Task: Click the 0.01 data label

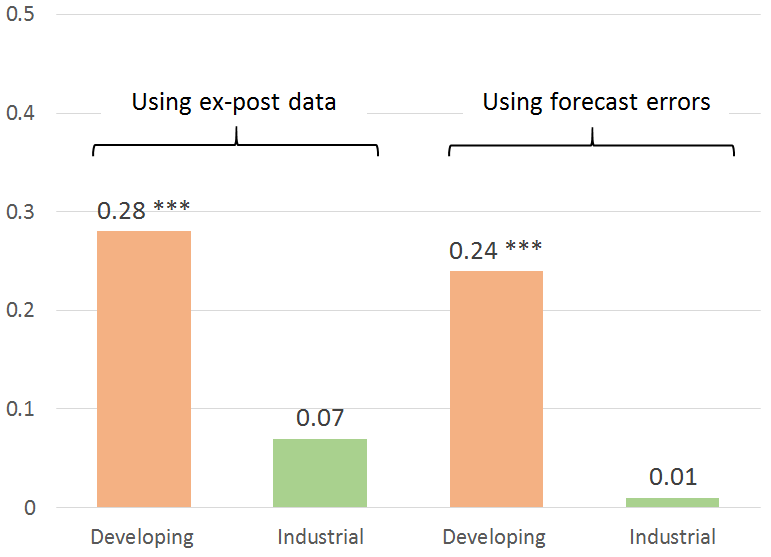Action: click(x=672, y=477)
